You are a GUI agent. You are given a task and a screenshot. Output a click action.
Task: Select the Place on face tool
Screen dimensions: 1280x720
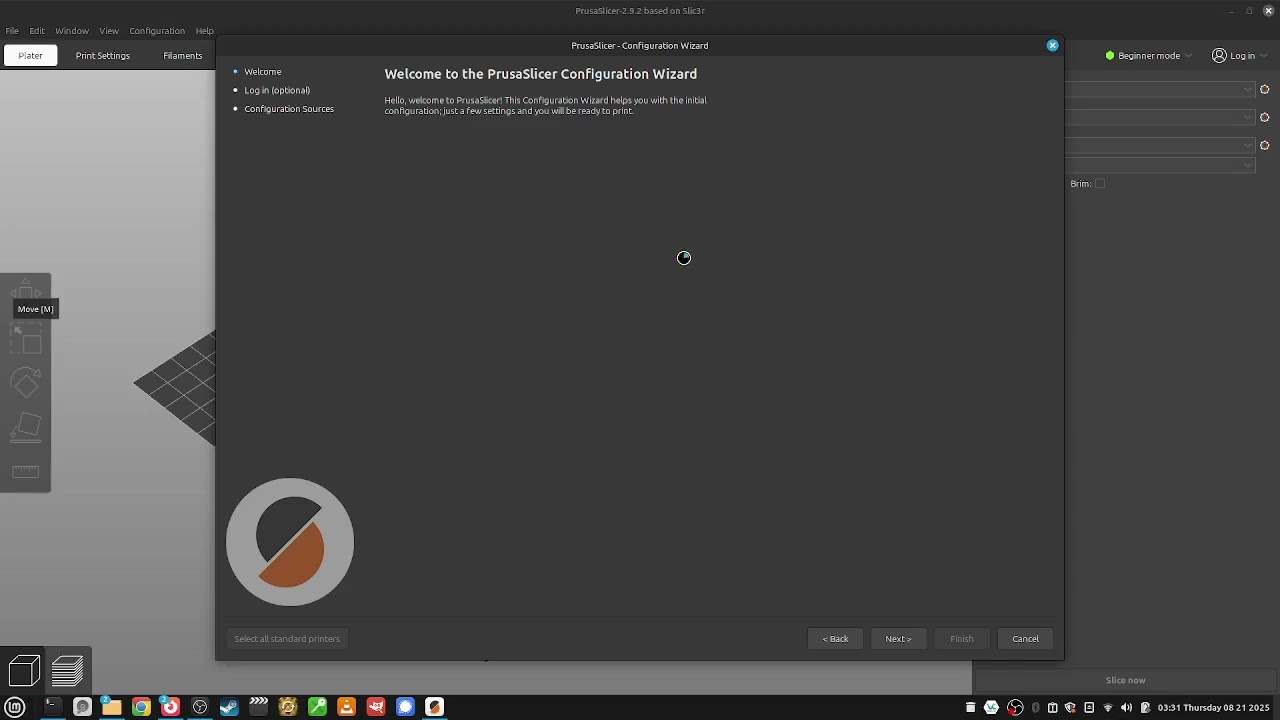26,428
